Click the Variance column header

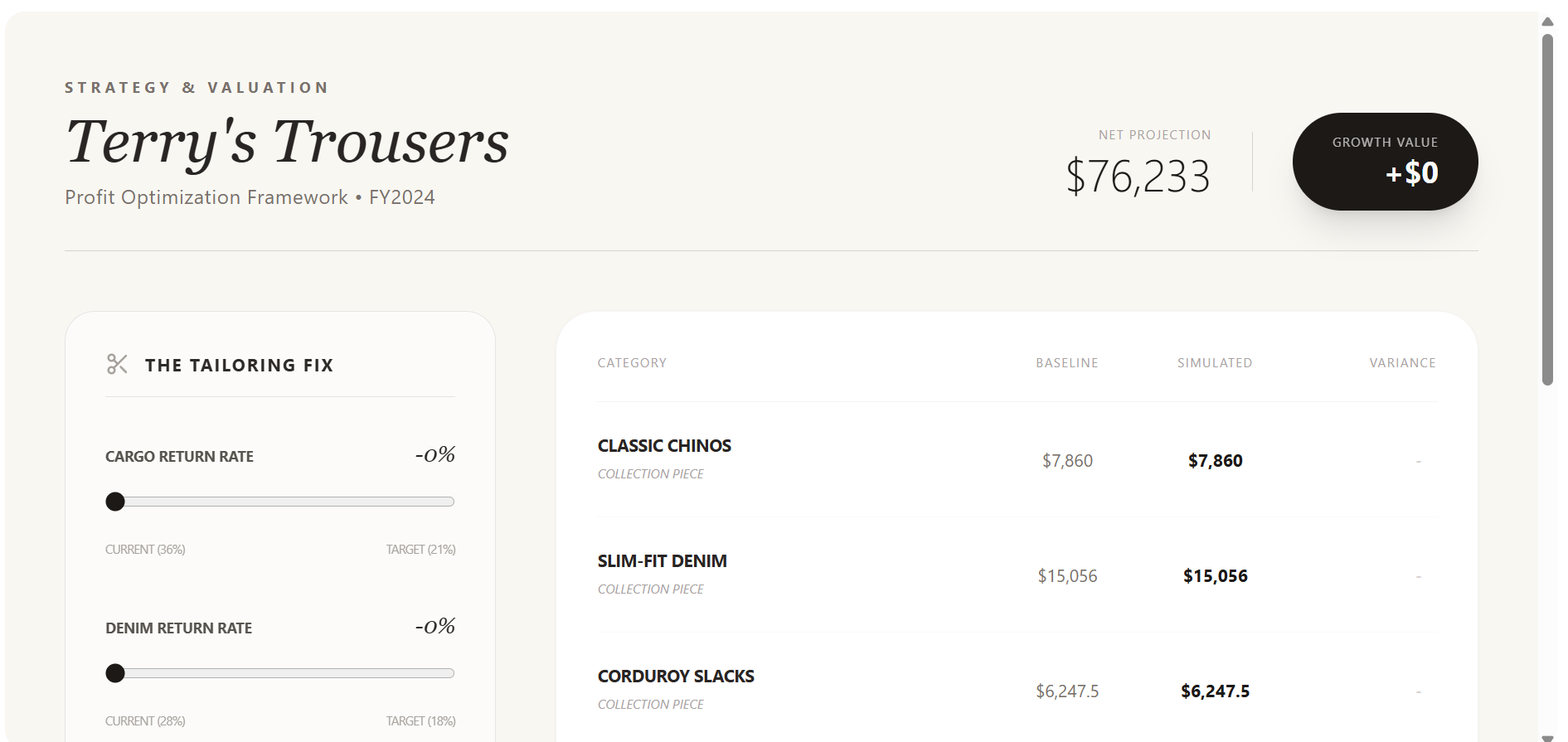coord(1402,363)
